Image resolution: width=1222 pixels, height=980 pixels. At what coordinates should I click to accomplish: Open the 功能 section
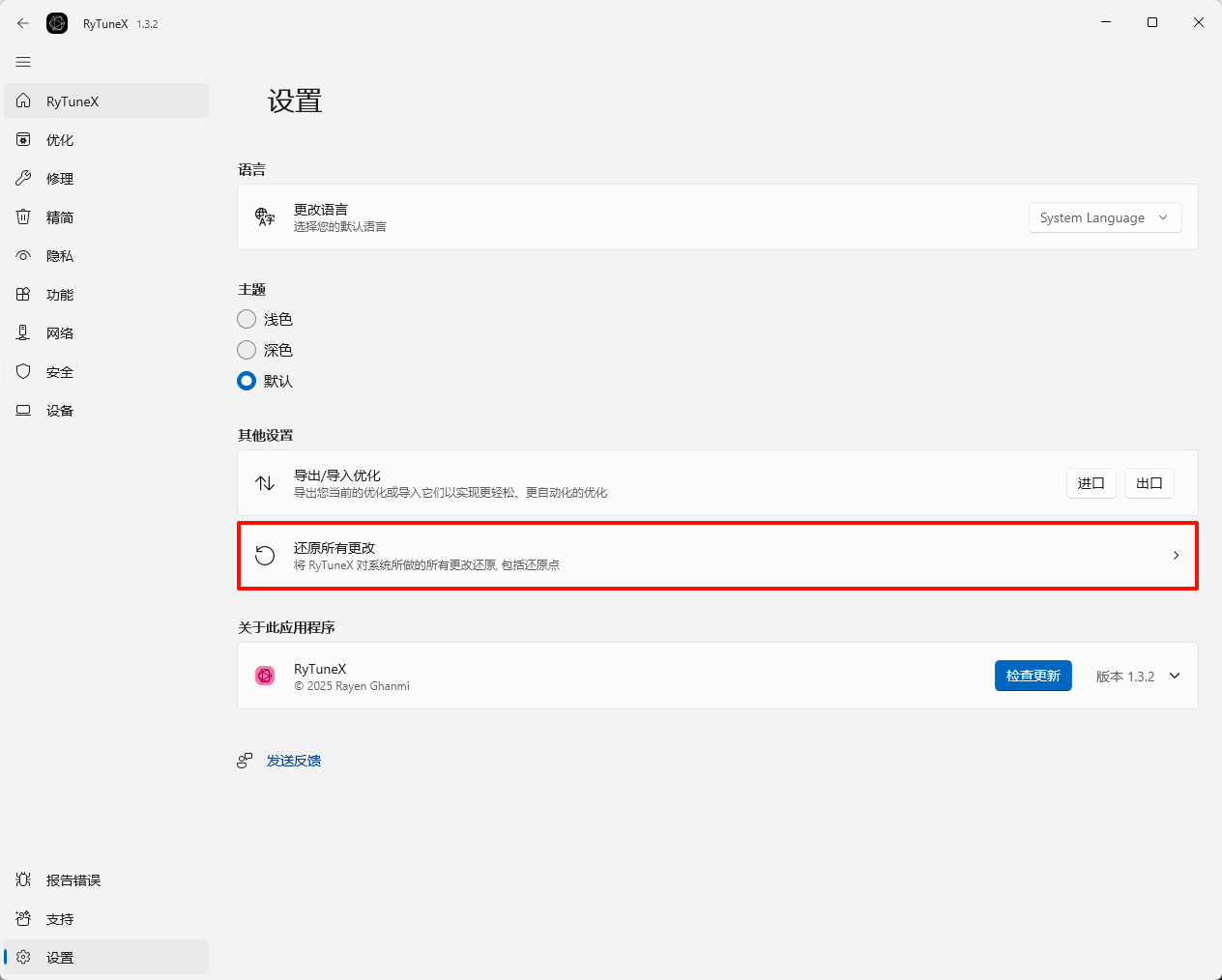click(106, 295)
